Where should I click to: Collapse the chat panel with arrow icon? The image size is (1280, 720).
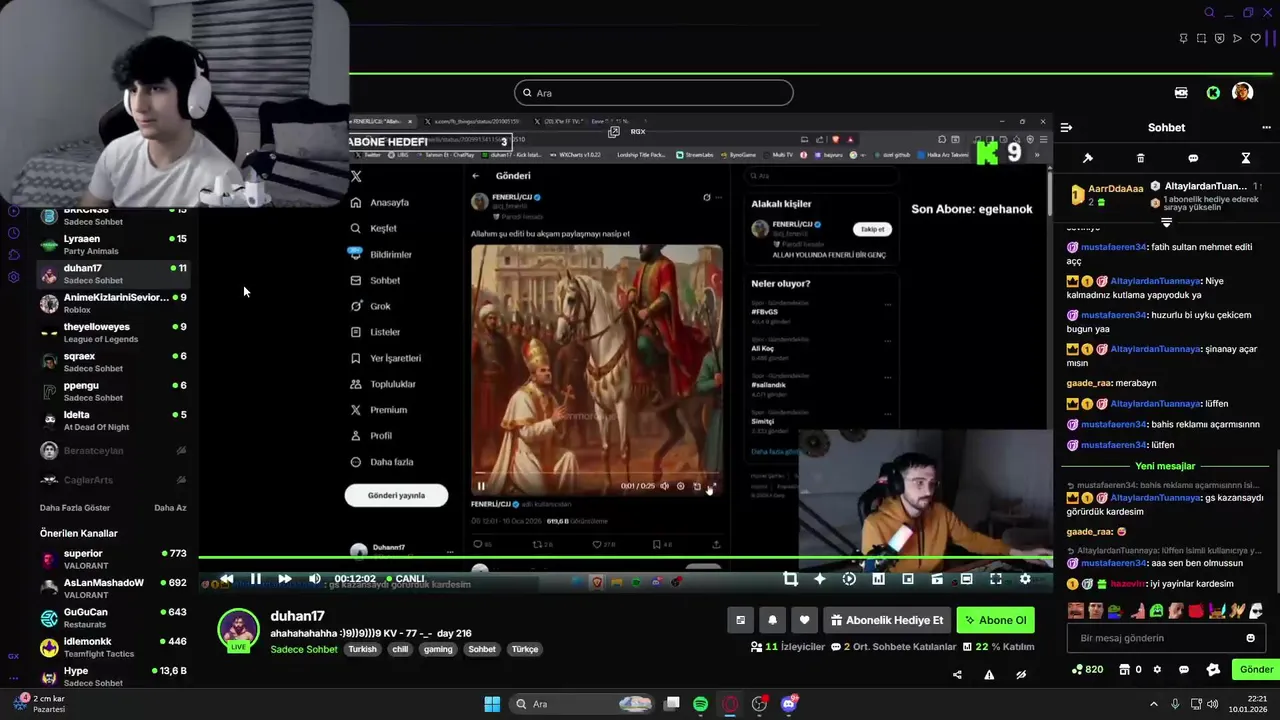tap(1066, 127)
